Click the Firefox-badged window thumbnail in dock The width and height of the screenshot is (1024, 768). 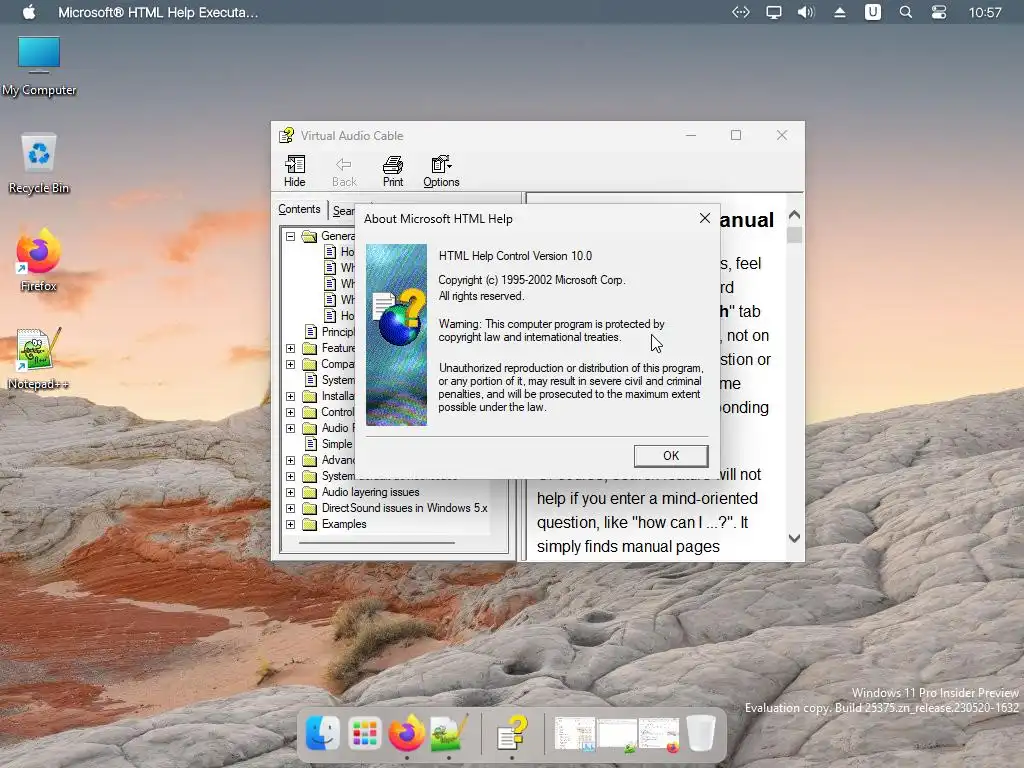click(x=658, y=734)
